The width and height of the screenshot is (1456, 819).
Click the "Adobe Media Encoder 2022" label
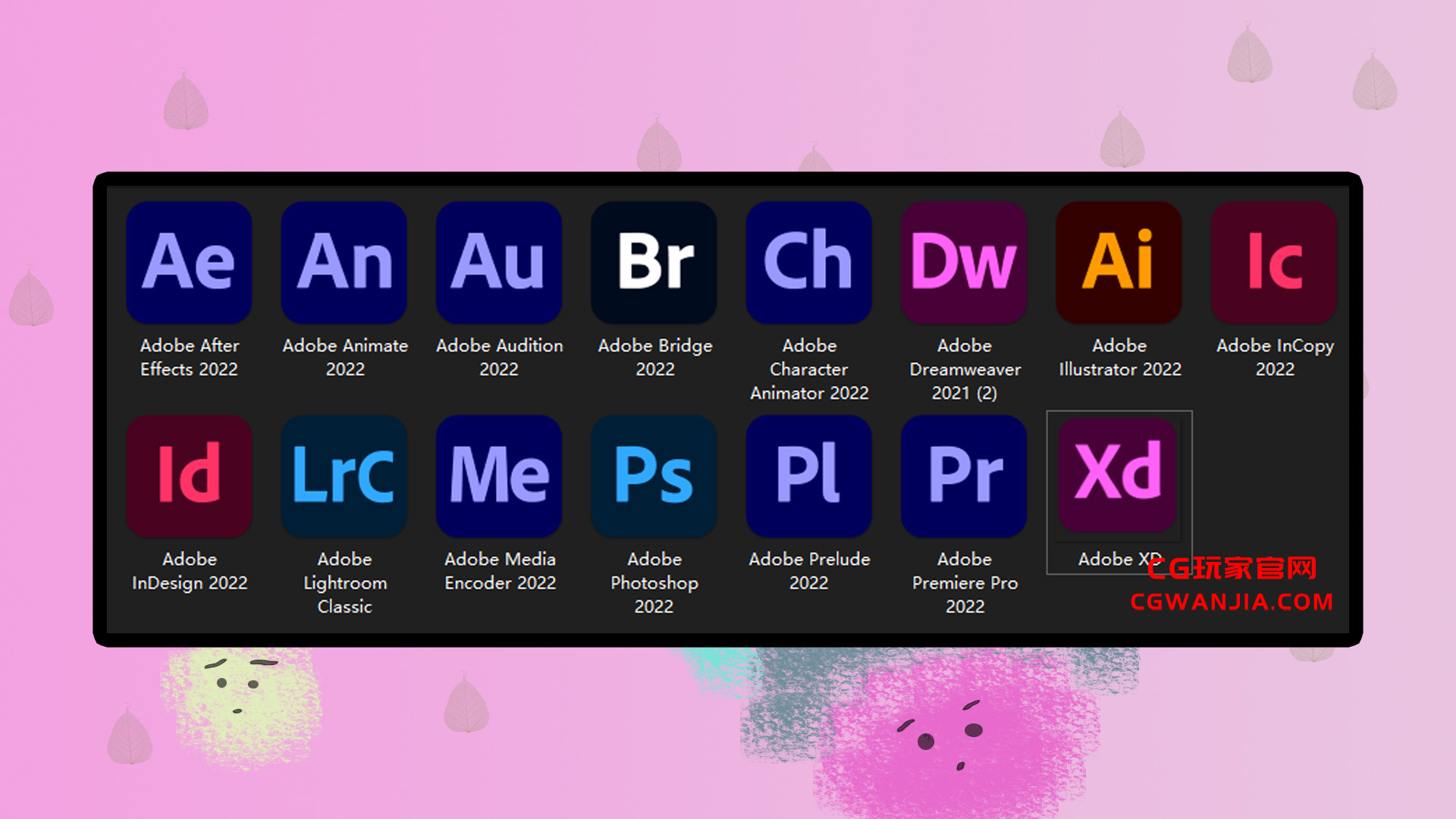(x=500, y=571)
